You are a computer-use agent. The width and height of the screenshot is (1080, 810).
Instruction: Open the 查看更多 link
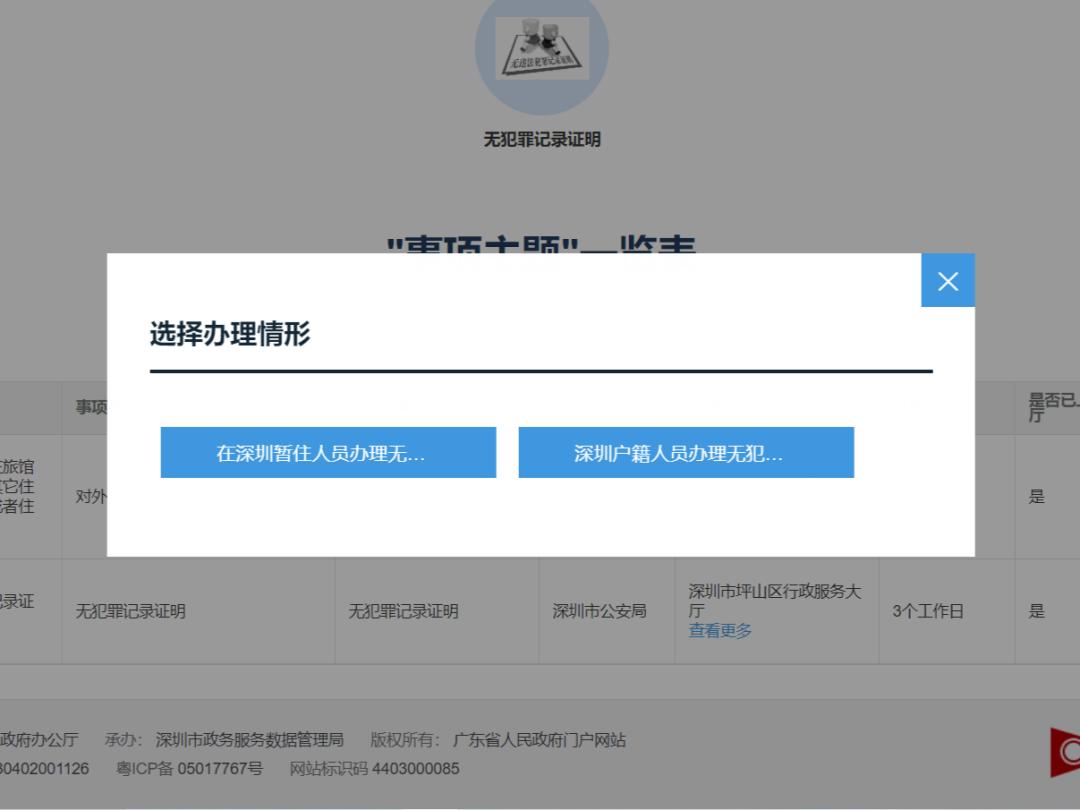coord(720,631)
